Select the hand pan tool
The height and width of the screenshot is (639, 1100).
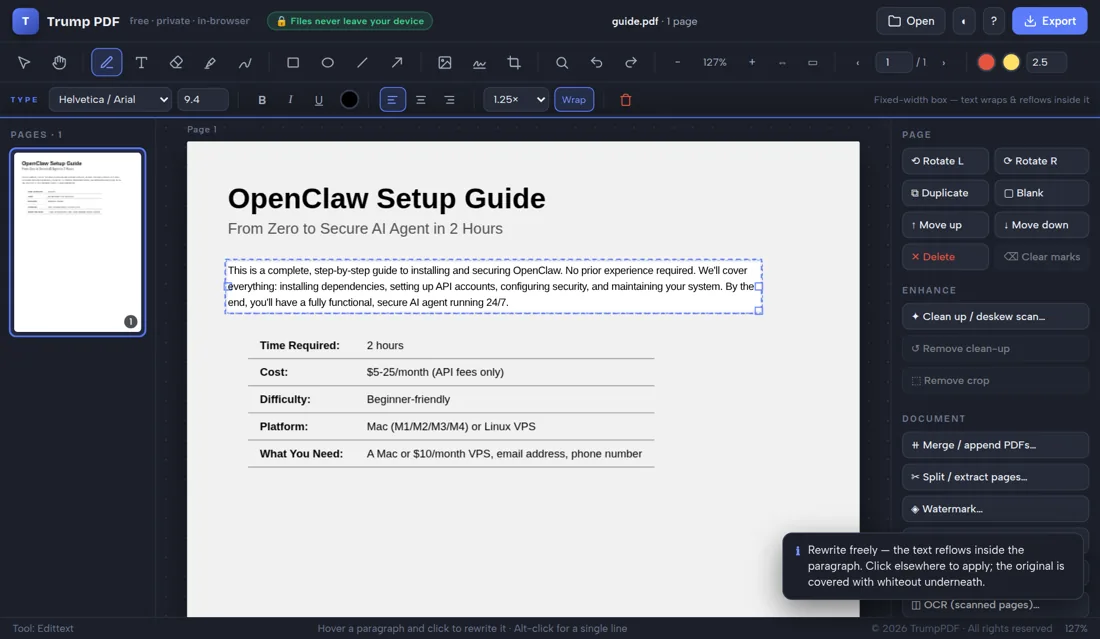point(59,62)
